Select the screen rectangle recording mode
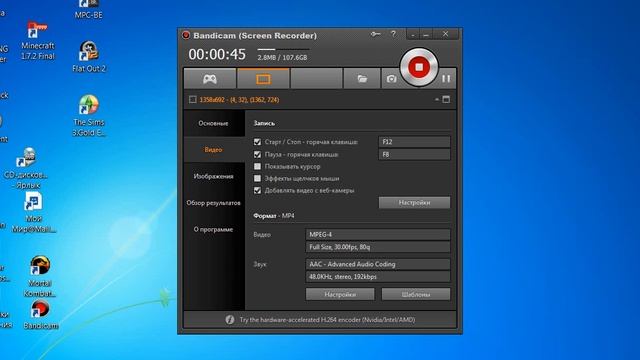640x360 pixels. click(263, 78)
